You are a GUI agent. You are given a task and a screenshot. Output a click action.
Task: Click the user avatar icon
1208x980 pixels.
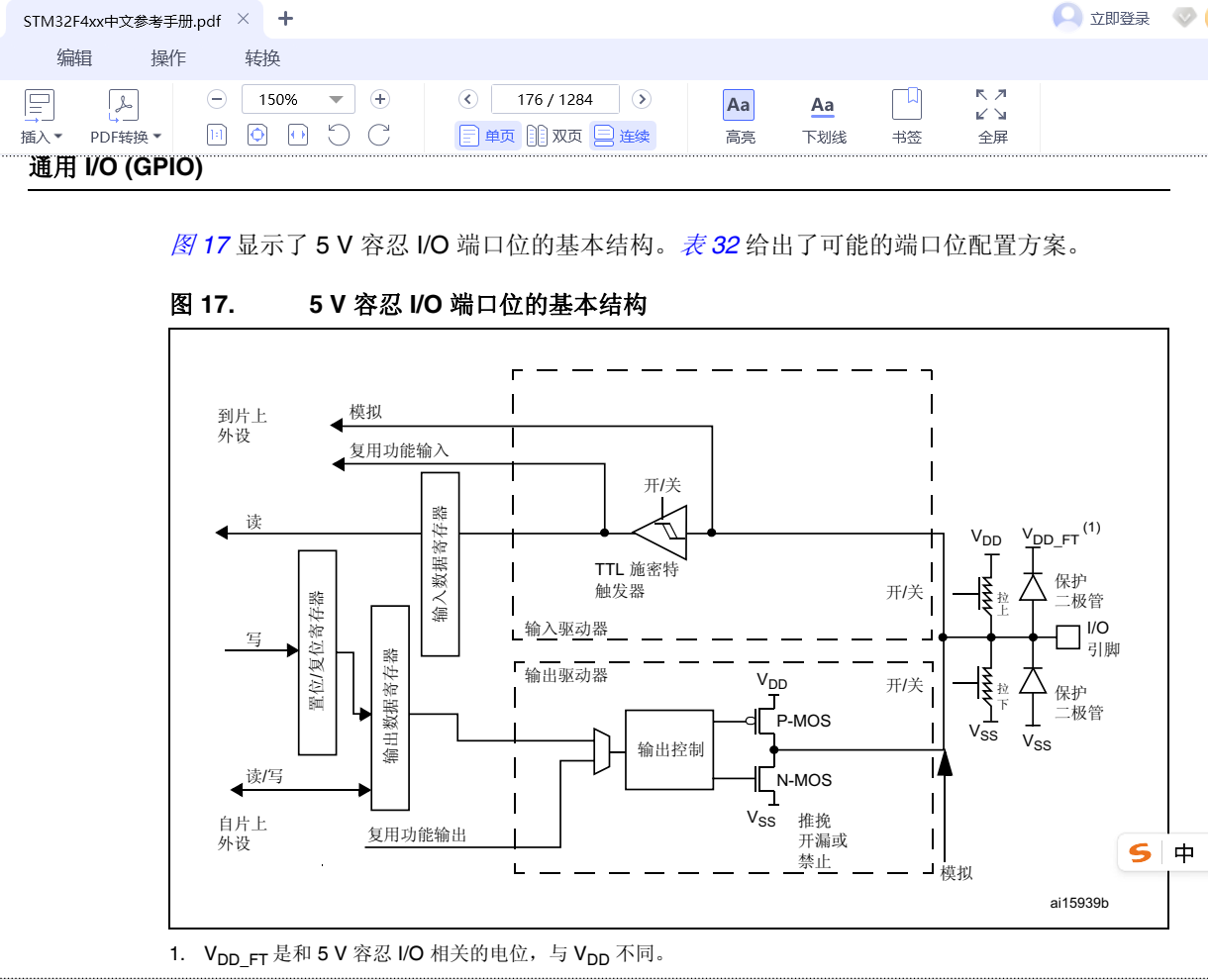(1067, 17)
